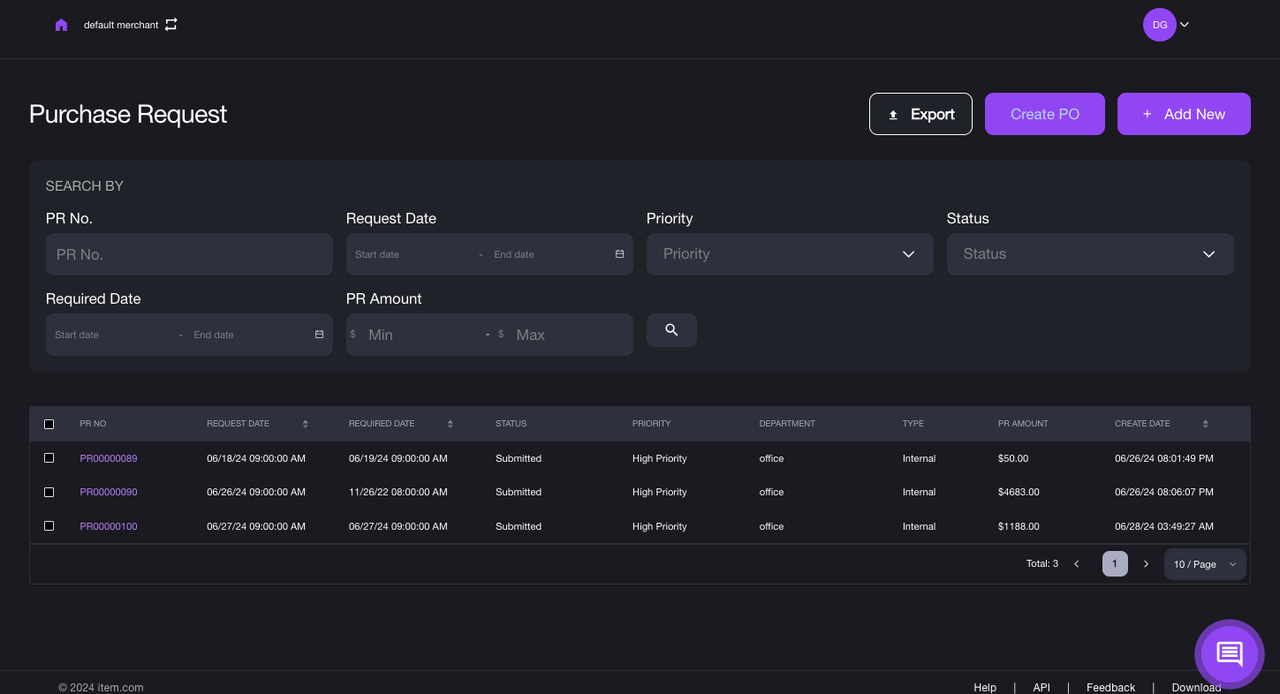Screen dimensions: 1280x694
Task: Toggle the select-all header checkbox
Action: 49,424
